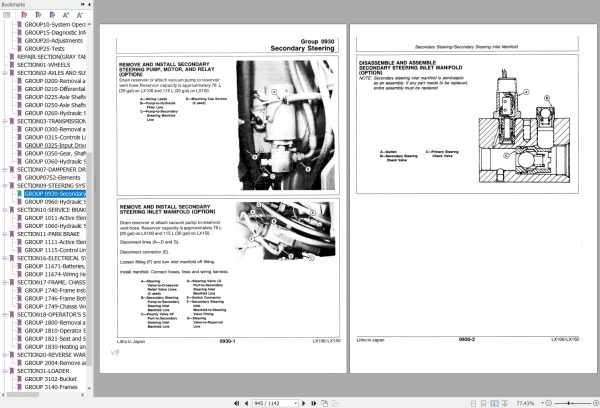Collapse SECTION10-SERVICE BRAKE tree node
Viewport: 600px width, 408px height.
coord(5,210)
